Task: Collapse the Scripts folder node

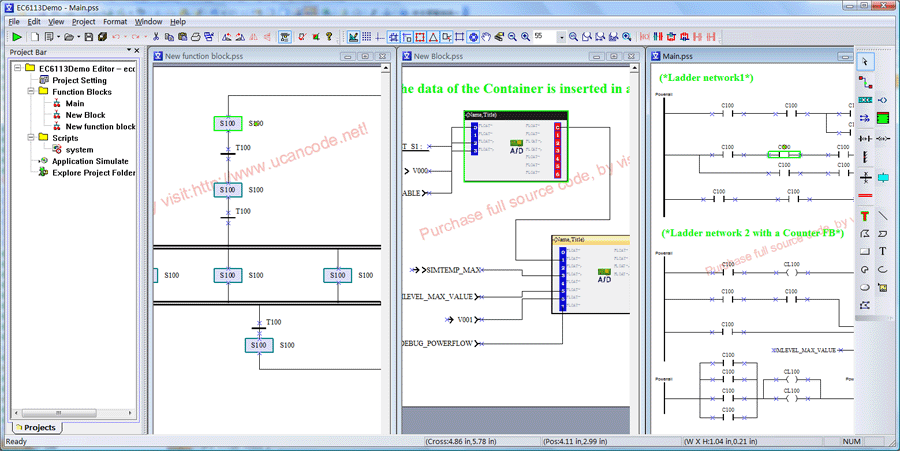Action: 30,138
